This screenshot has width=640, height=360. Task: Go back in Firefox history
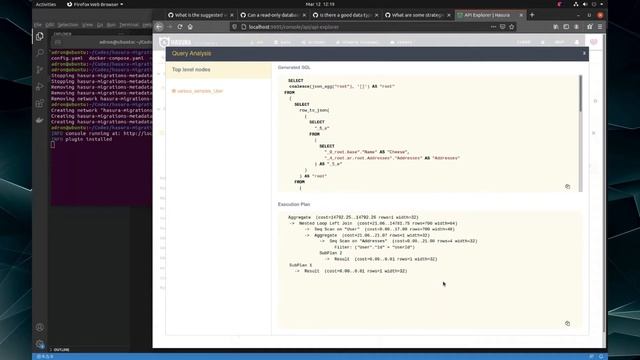[159, 27]
